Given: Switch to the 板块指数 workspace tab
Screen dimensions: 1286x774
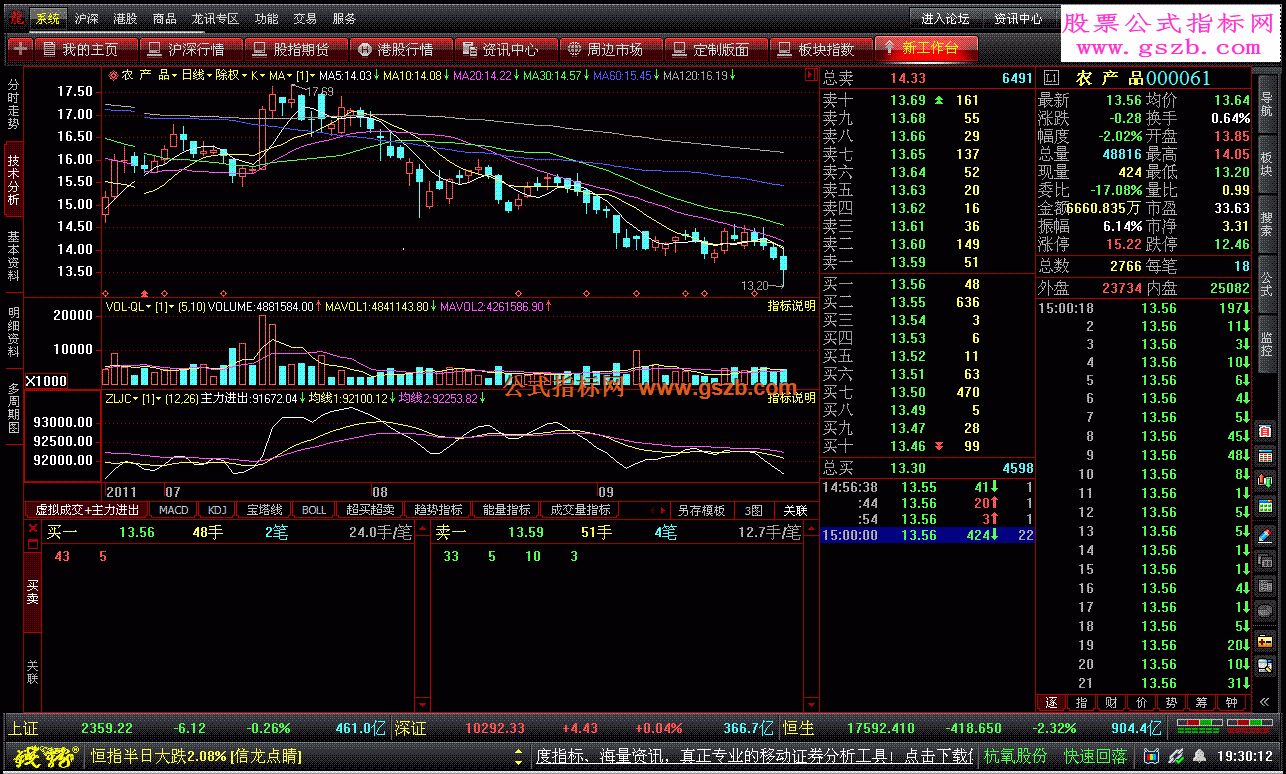Looking at the screenshot, I should pos(821,48).
